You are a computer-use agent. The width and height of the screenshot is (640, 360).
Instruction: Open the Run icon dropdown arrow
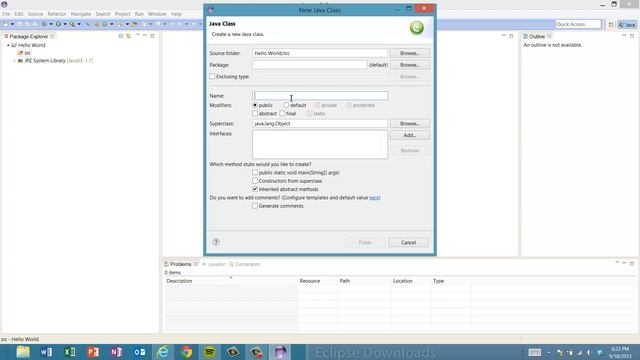tap(65, 24)
